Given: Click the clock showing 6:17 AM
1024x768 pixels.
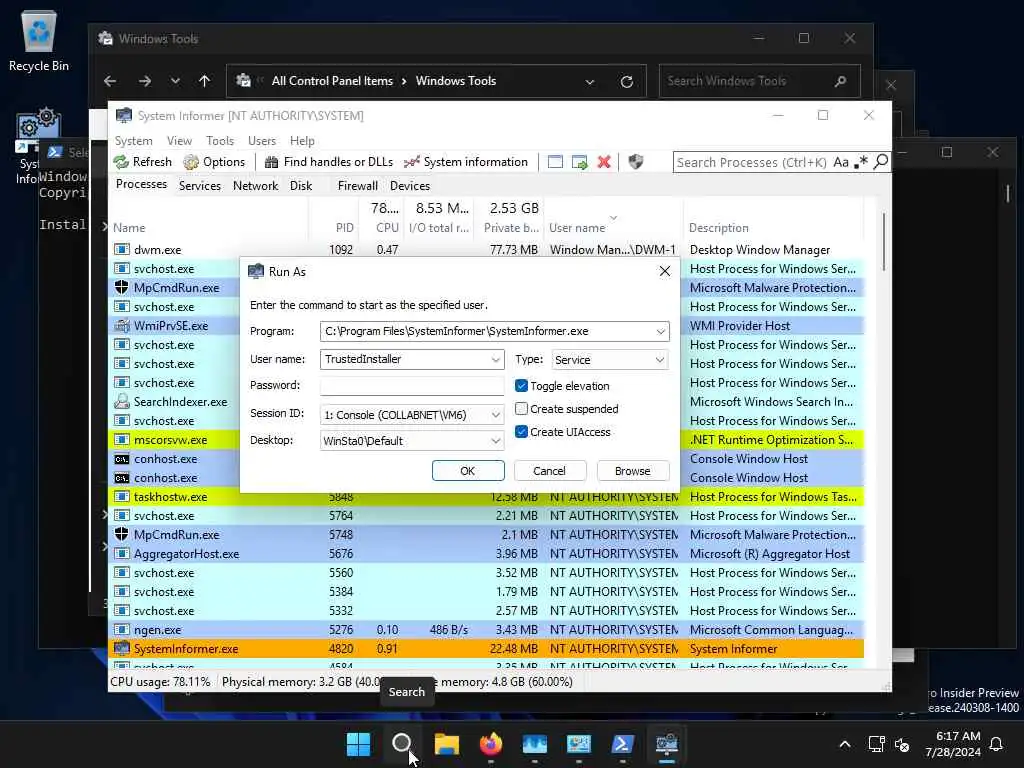Looking at the screenshot, I should coord(953,744).
